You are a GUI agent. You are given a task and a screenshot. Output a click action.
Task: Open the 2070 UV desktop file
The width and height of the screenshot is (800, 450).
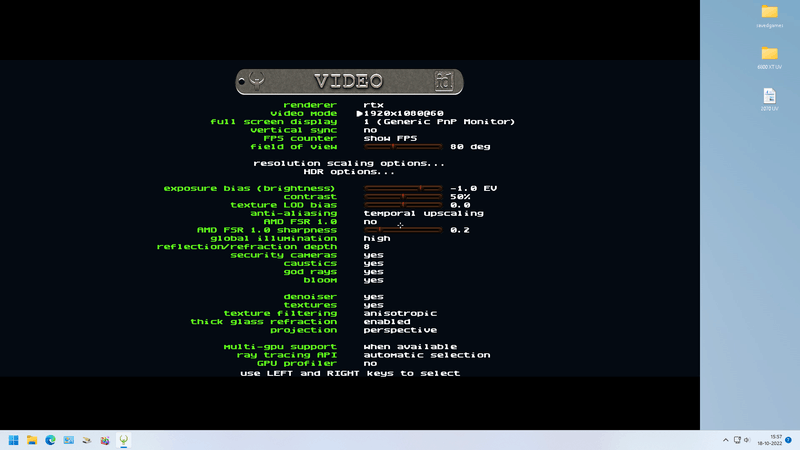tap(769, 99)
